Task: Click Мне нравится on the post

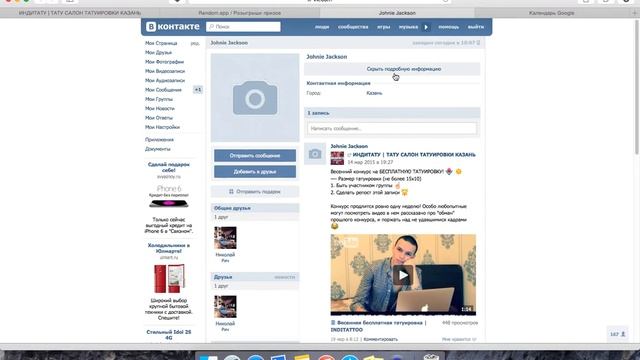Action: point(459,339)
